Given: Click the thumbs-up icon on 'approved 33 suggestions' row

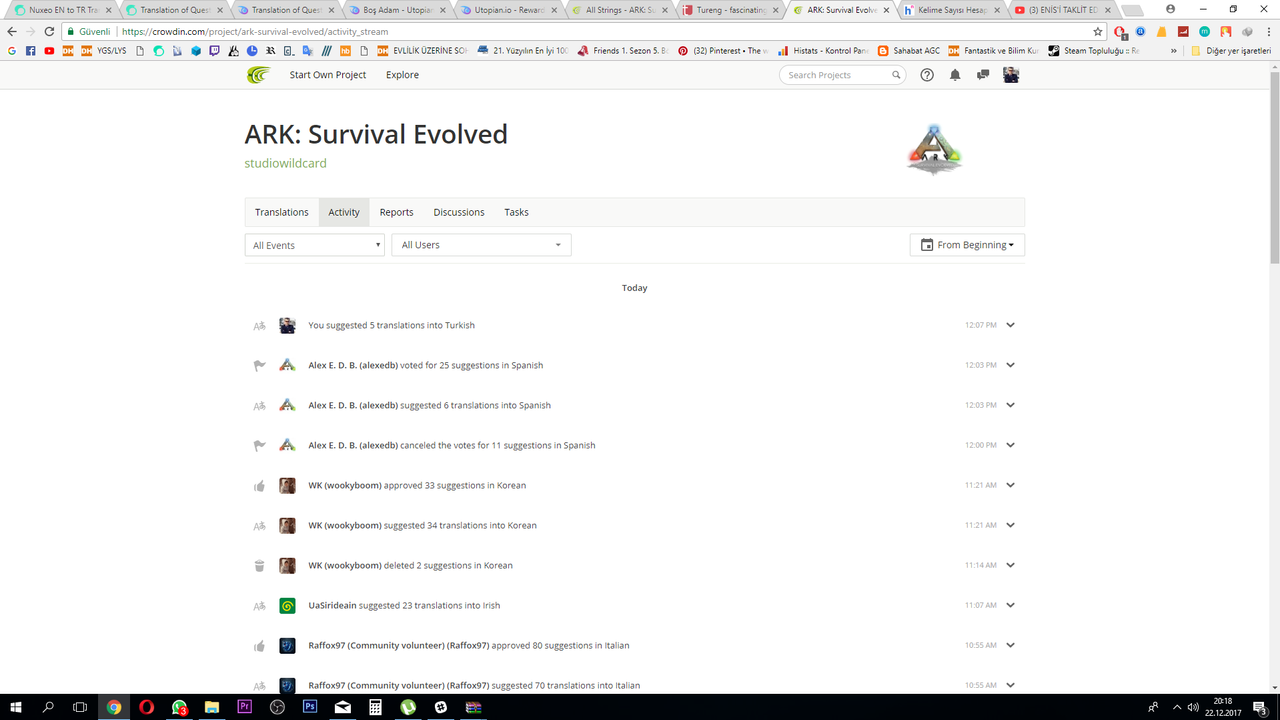Looking at the screenshot, I should pos(259,485).
